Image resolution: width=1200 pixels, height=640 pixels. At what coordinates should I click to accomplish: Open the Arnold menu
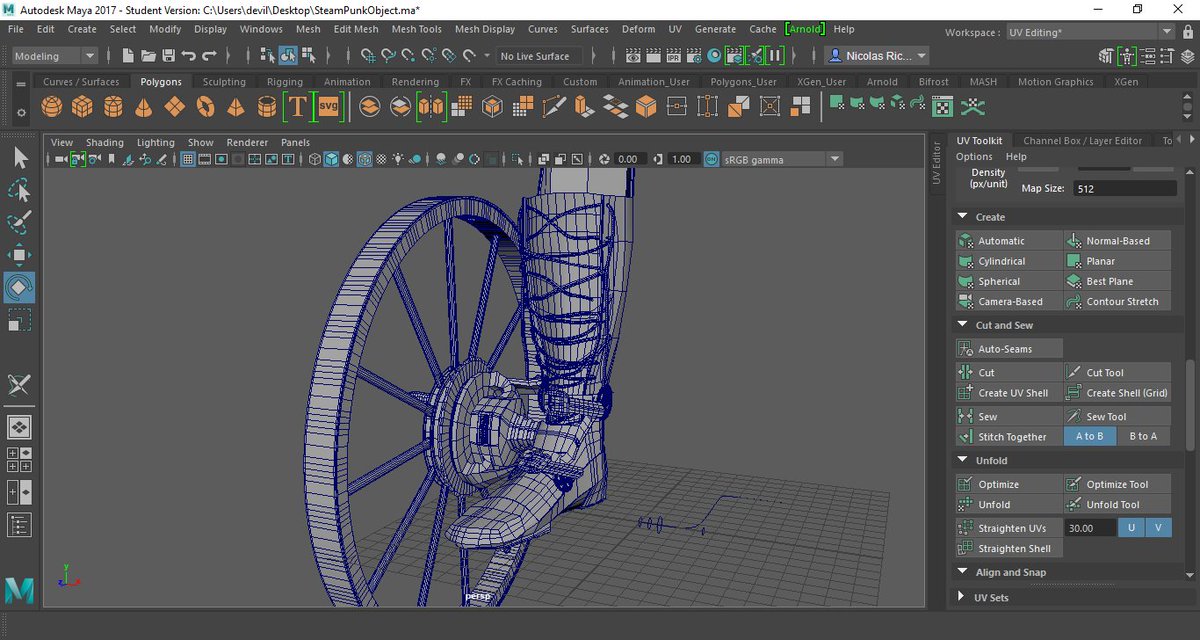click(x=805, y=29)
